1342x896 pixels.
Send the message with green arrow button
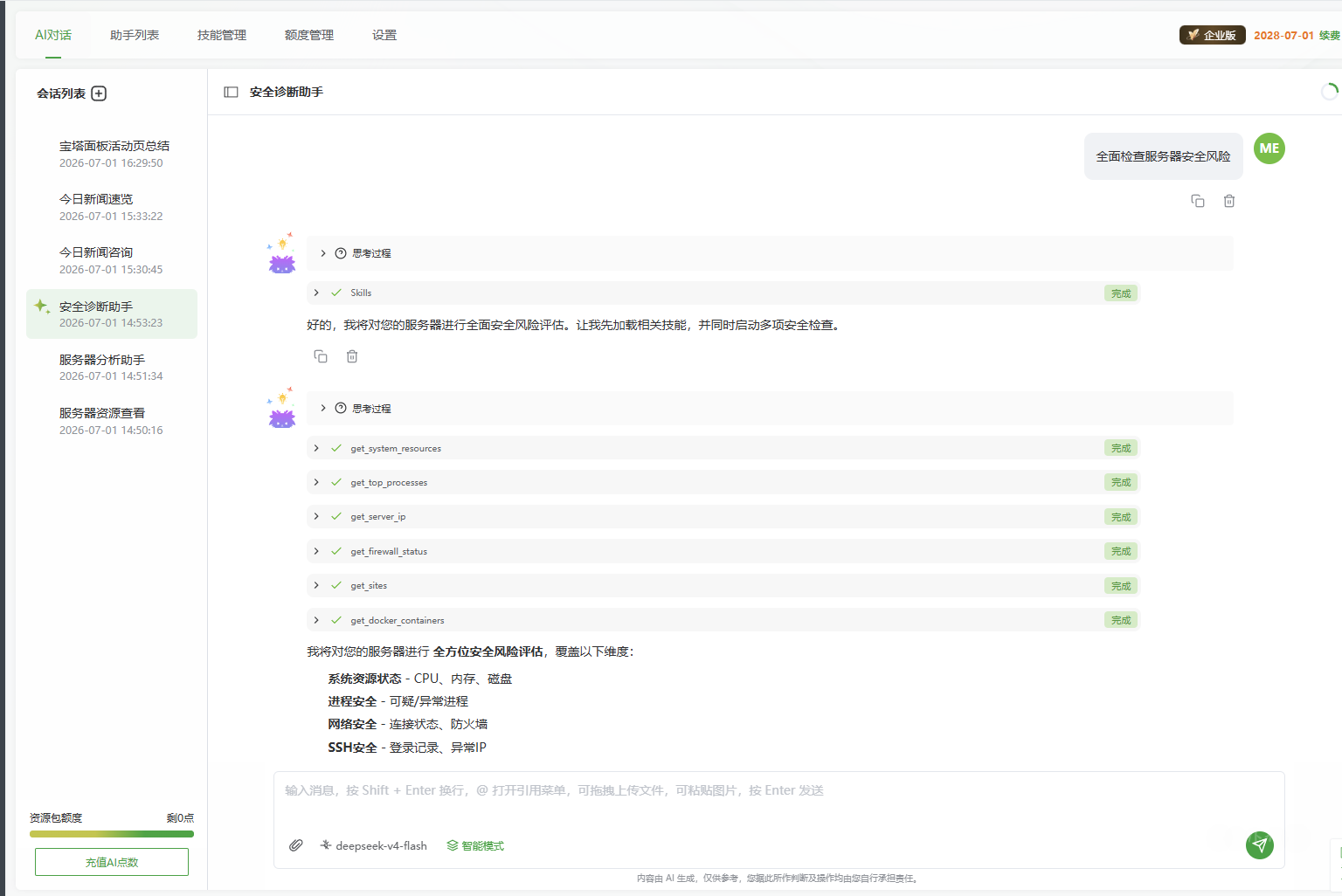(1259, 844)
